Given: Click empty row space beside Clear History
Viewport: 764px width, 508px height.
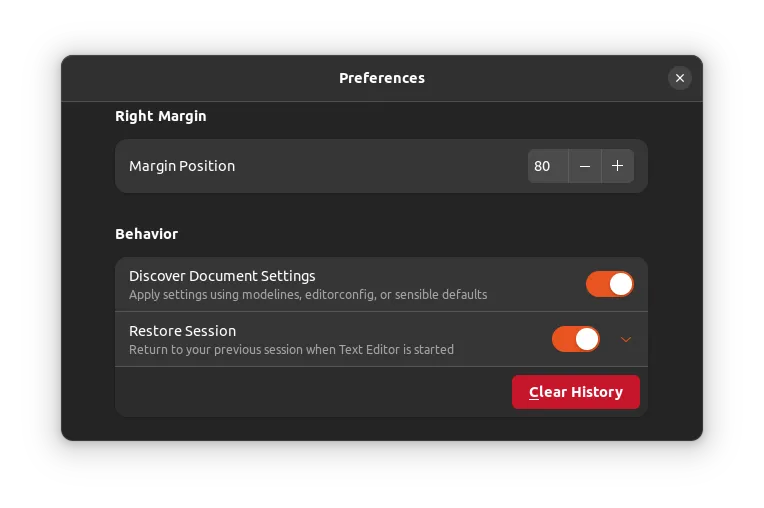Looking at the screenshot, I should (310, 392).
